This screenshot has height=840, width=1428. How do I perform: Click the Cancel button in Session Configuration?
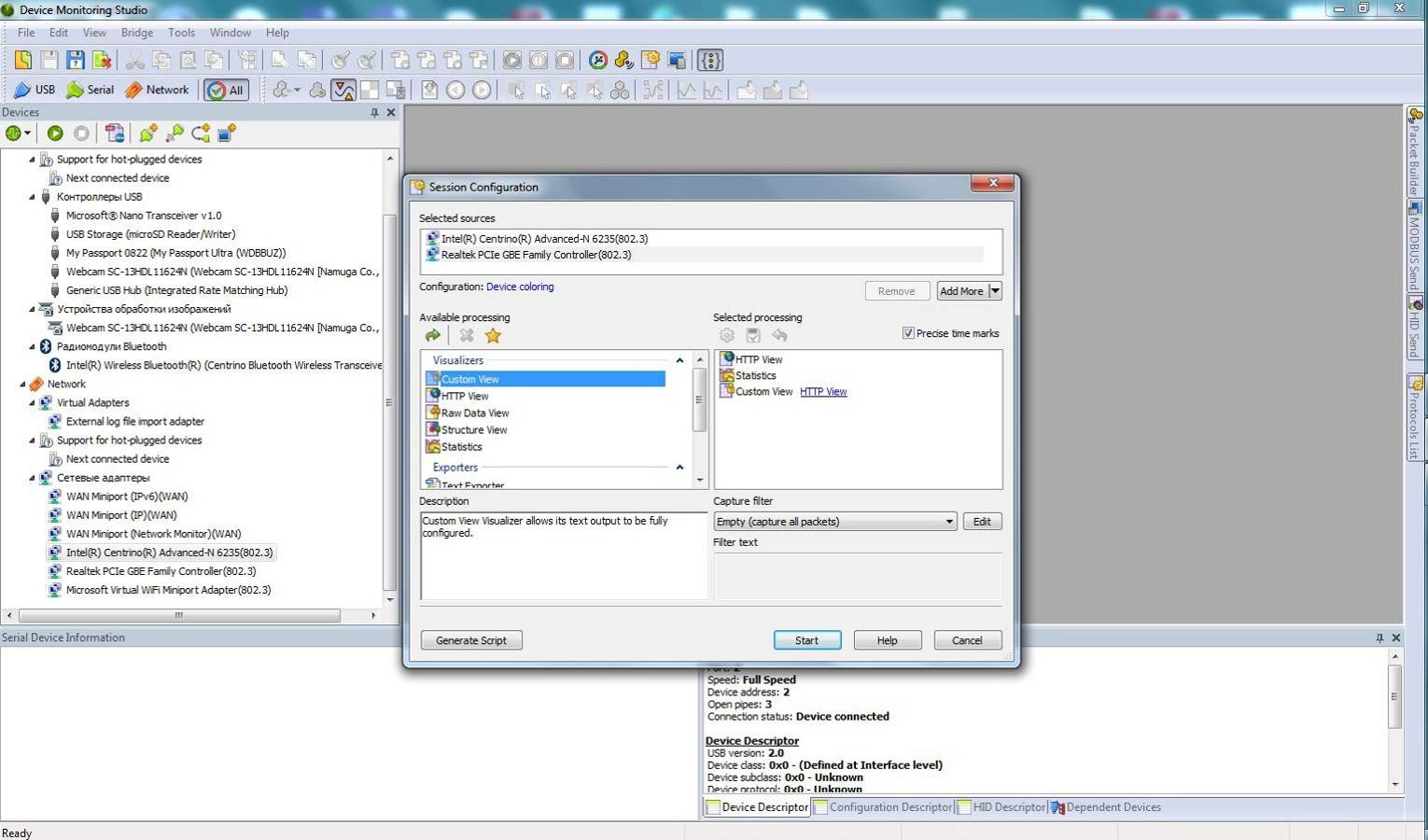pyautogui.click(x=967, y=640)
